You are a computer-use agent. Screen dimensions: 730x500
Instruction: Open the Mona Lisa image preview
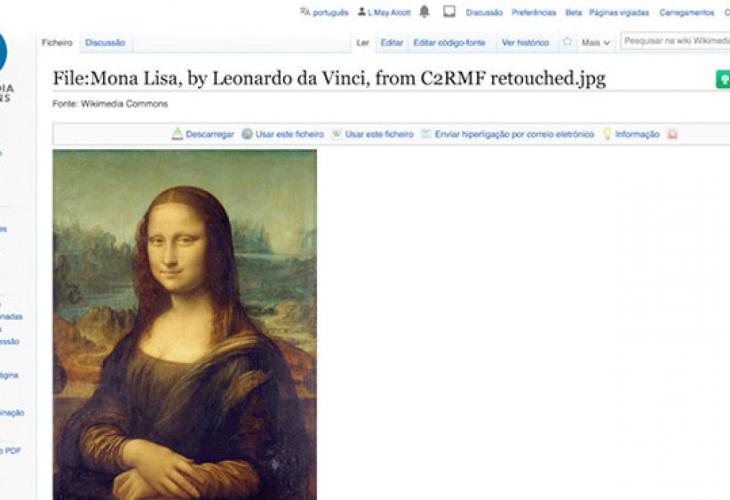pyautogui.click(x=185, y=324)
